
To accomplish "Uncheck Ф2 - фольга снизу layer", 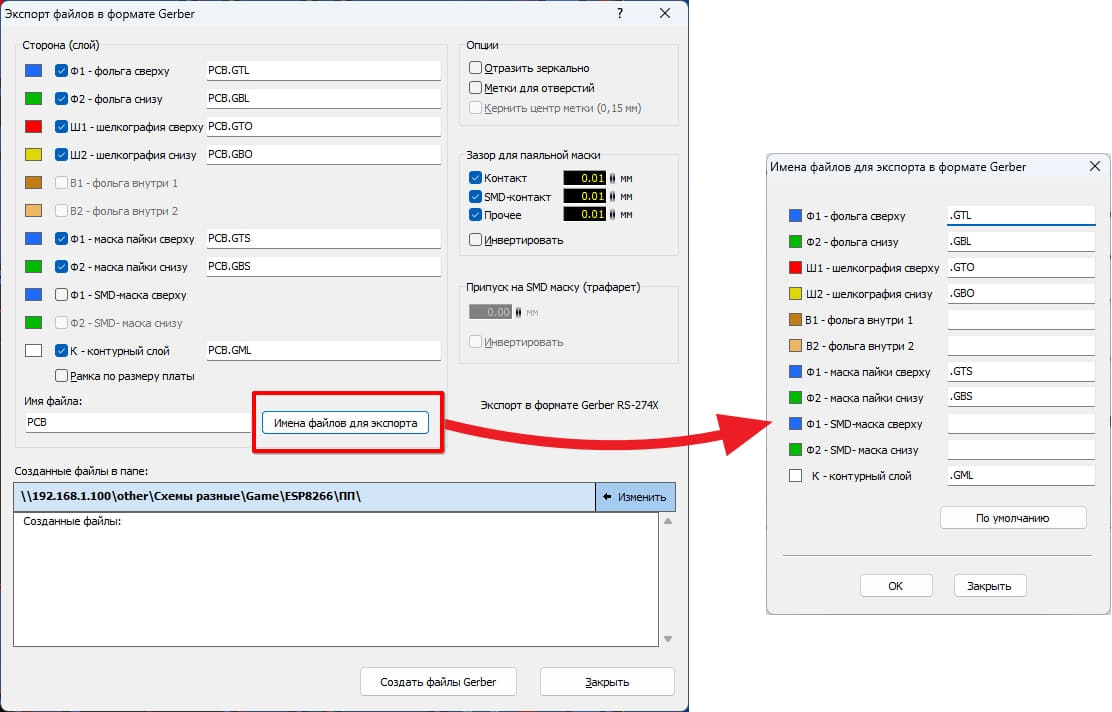I will point(62,99).
